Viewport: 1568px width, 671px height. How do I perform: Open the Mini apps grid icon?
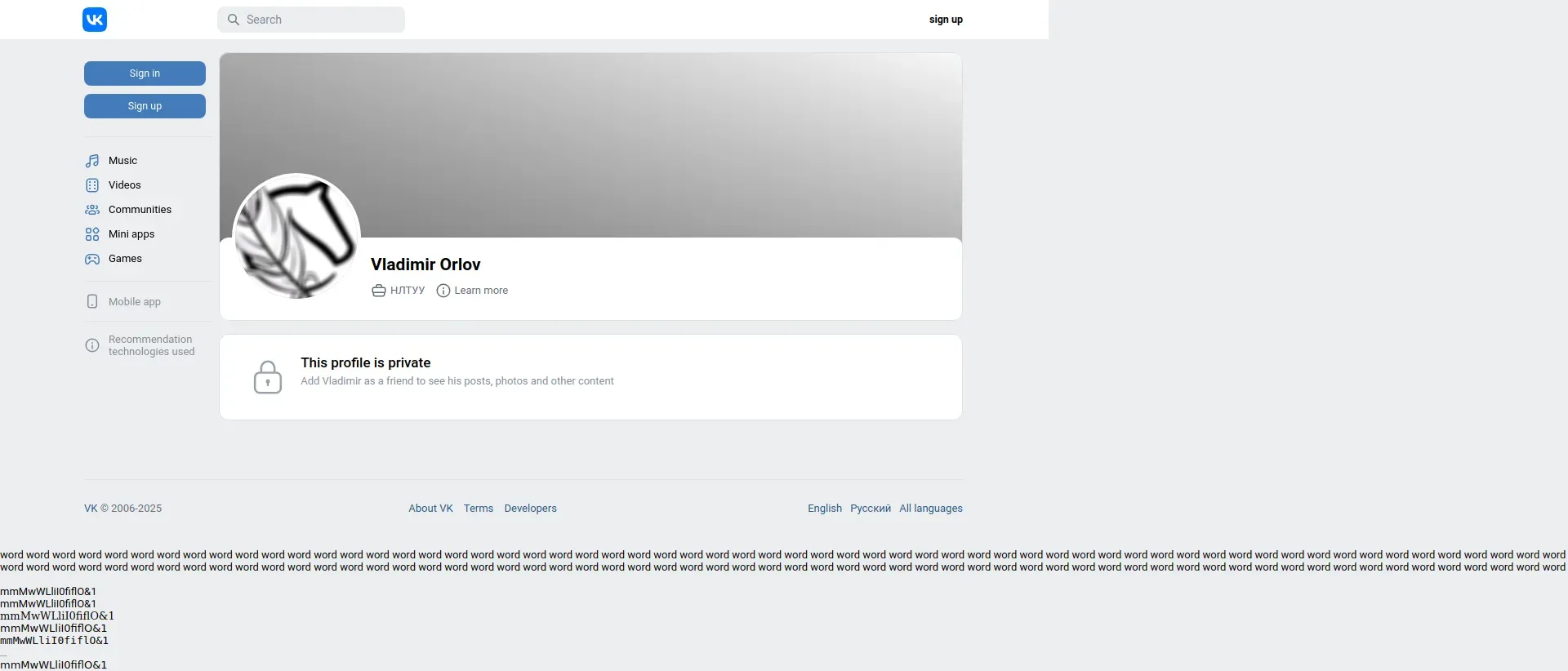pyautogui.click(x=92, y=234)
